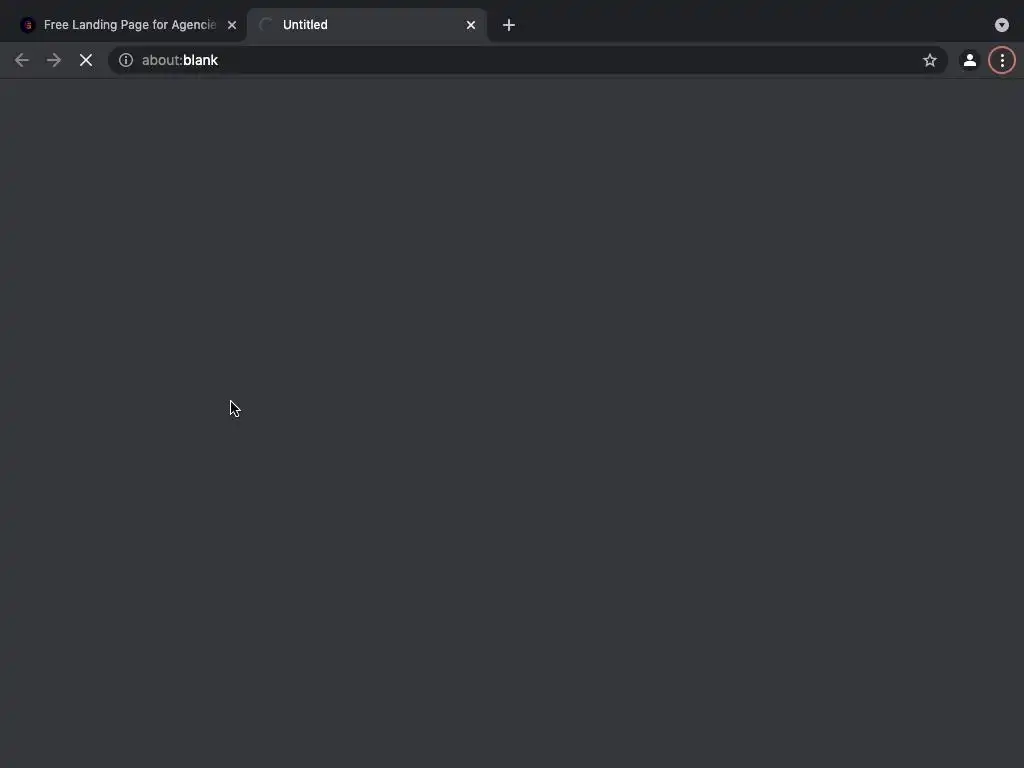
Task: Go forward using the forward arrow
Action: (54, 60)
